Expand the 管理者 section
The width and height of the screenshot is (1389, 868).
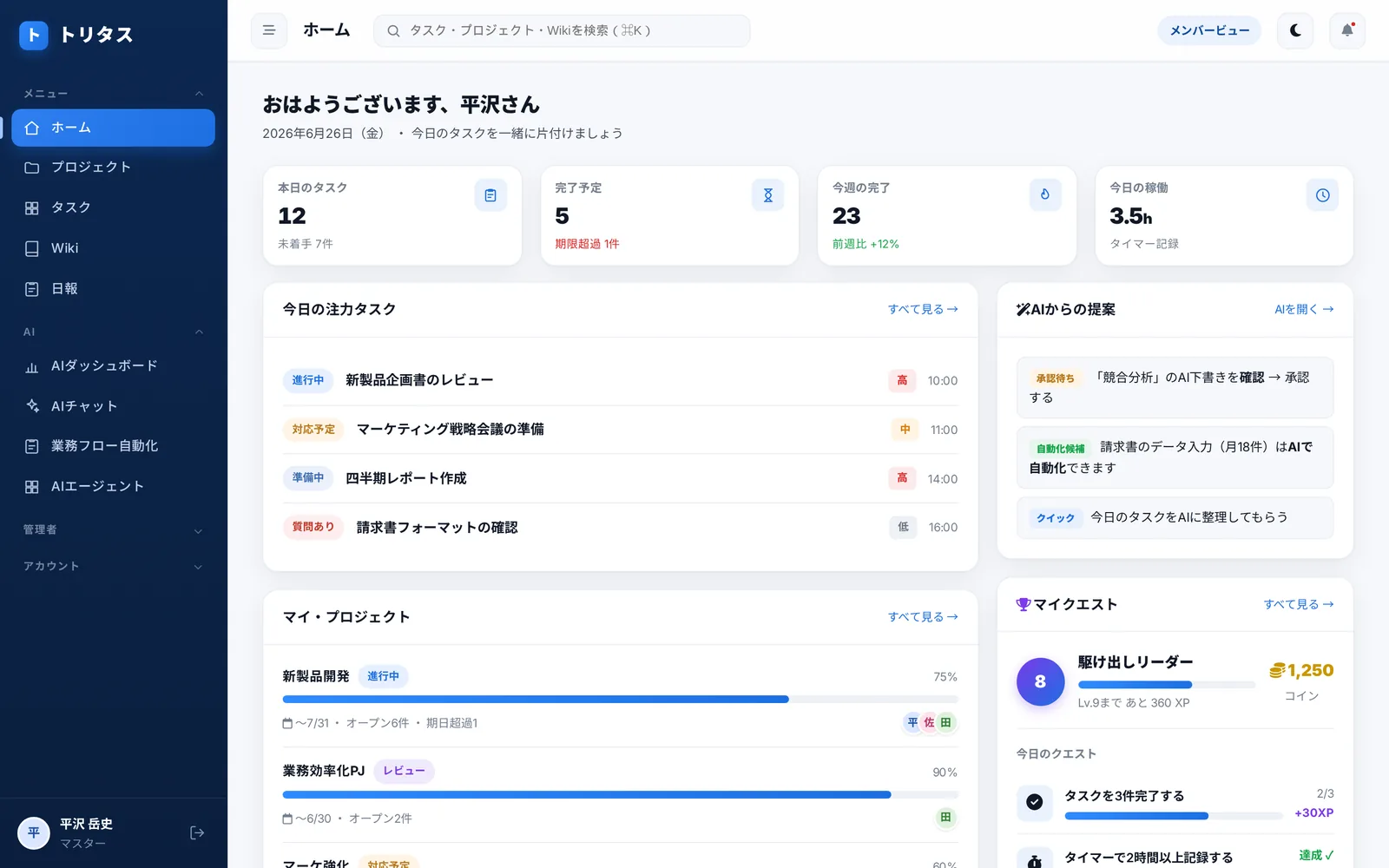click(x=114, y=529)
